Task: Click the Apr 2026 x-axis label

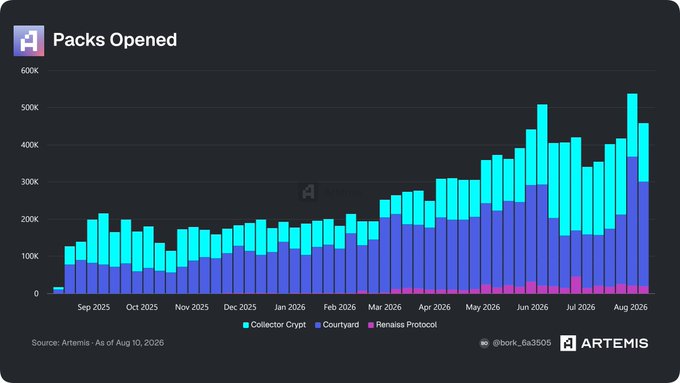Action: [x=435, y=307]
